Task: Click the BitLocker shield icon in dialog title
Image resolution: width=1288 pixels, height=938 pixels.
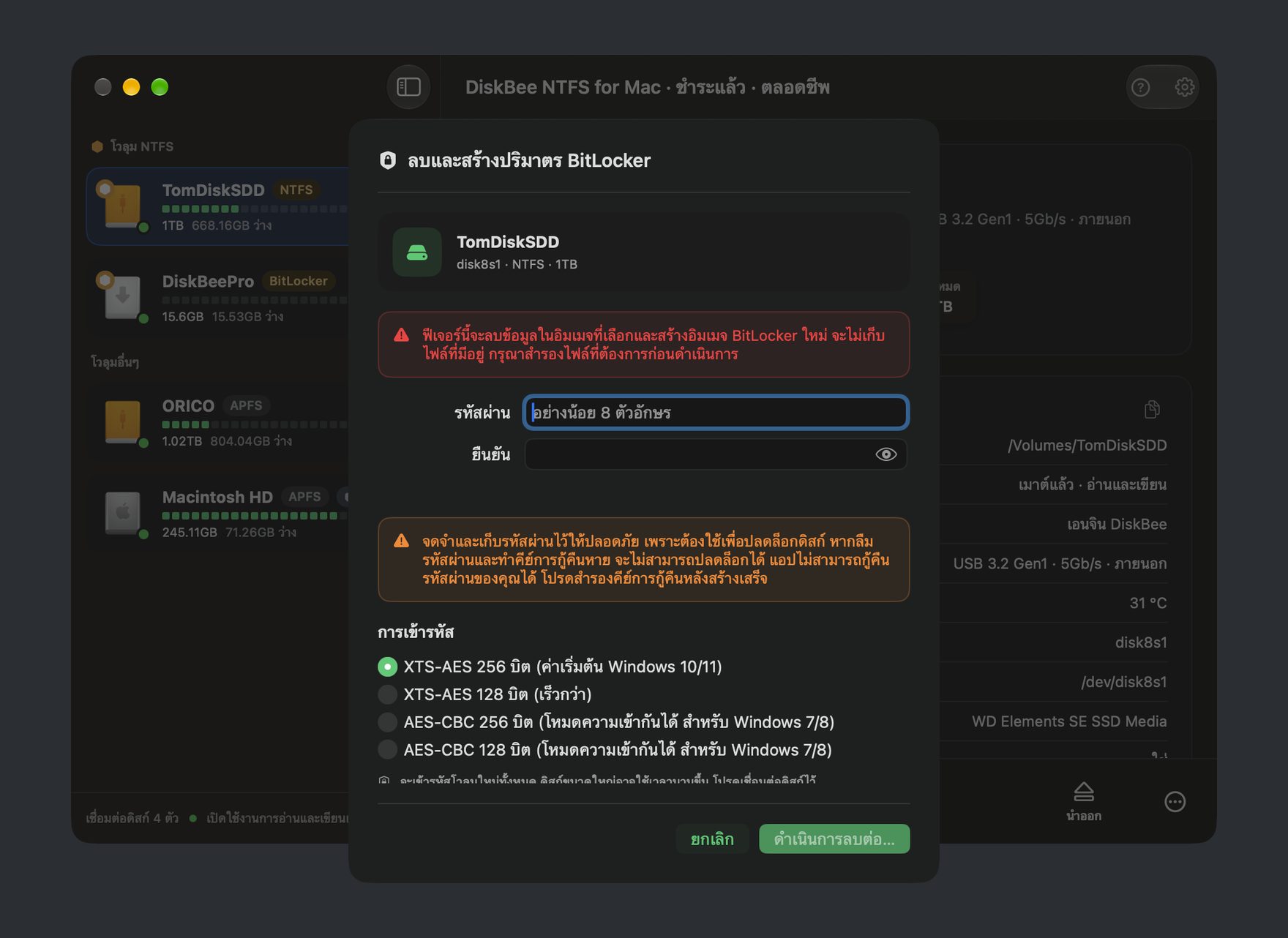Action: (x=388, y=160)
